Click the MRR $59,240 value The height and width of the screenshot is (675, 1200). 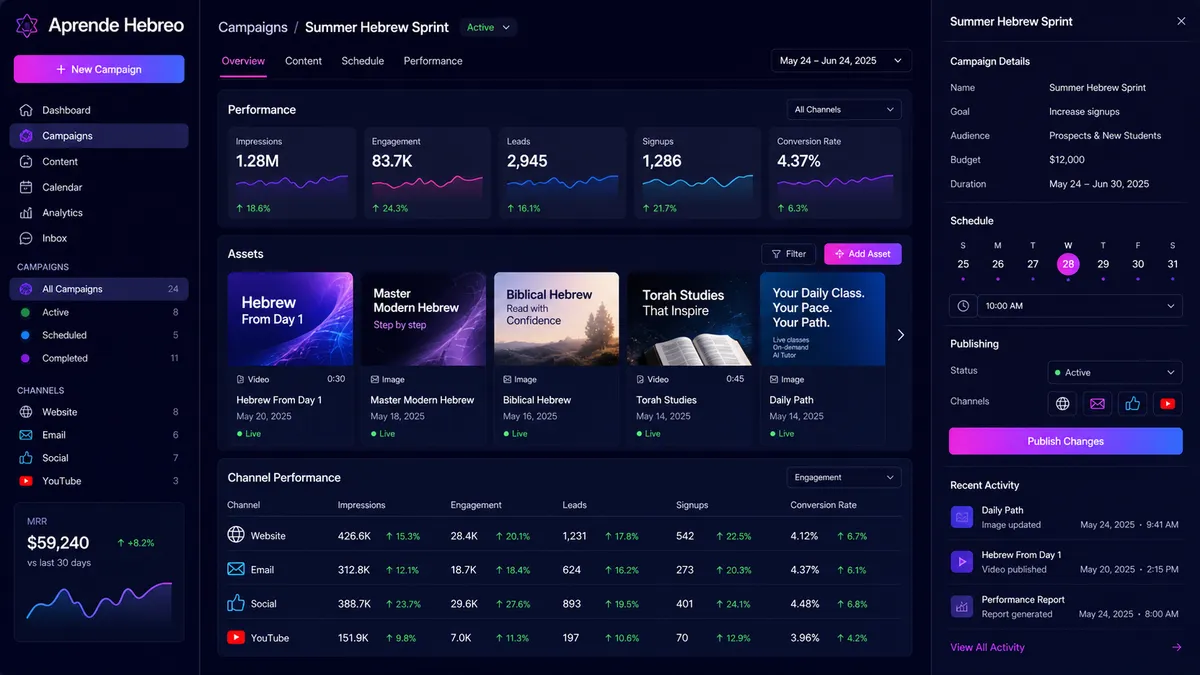pyautogui.click(x=58, y=543)
